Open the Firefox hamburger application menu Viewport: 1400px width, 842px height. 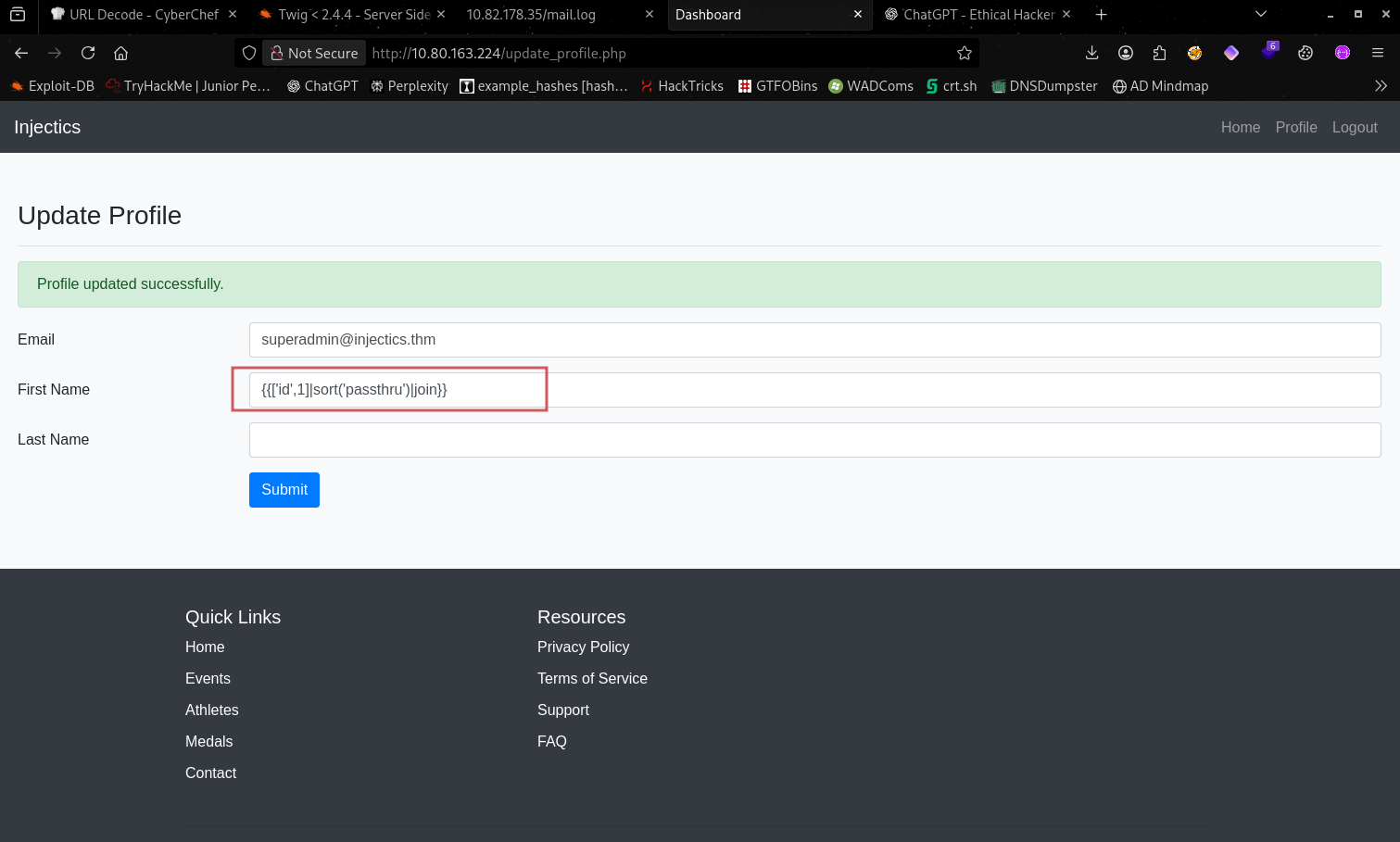1378,53
